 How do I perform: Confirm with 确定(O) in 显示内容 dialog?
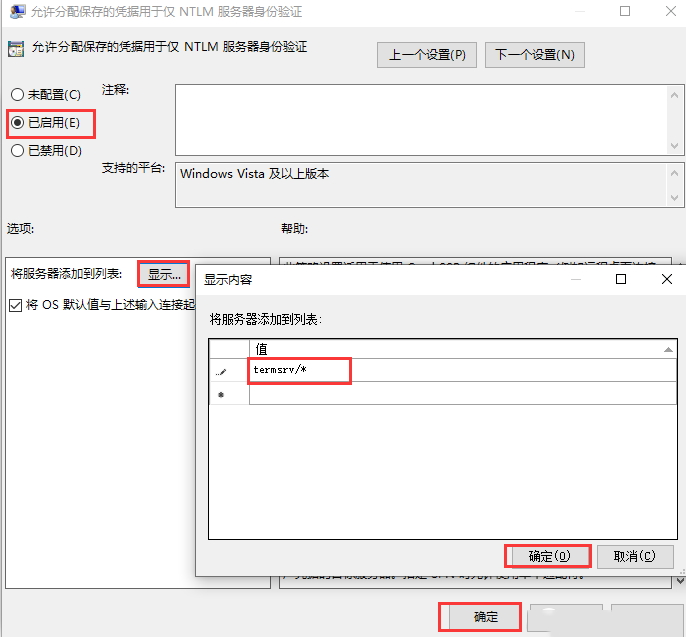(x=549, y=556)
